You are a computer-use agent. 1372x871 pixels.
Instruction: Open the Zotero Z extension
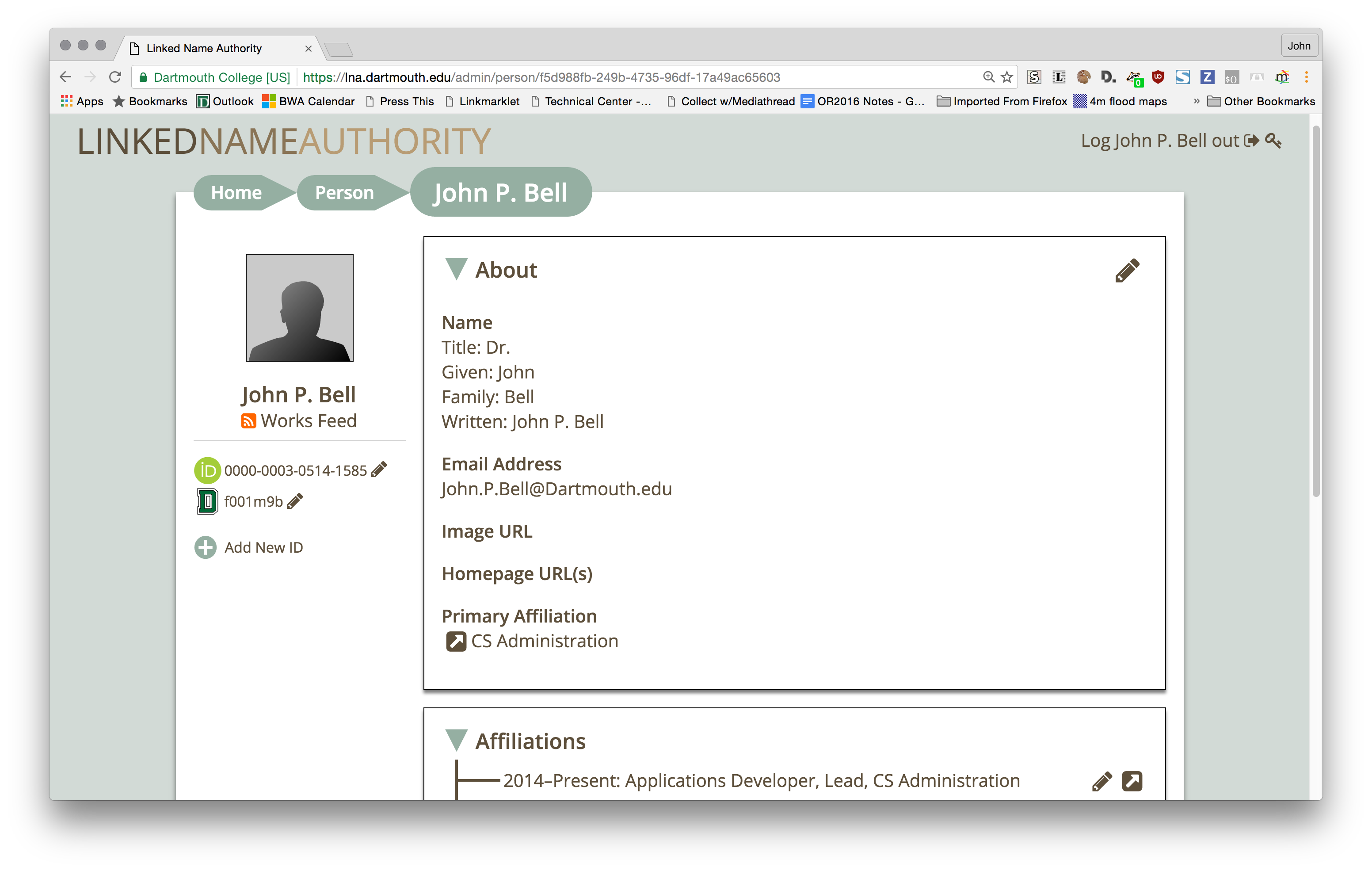(x=1207, y=77)
